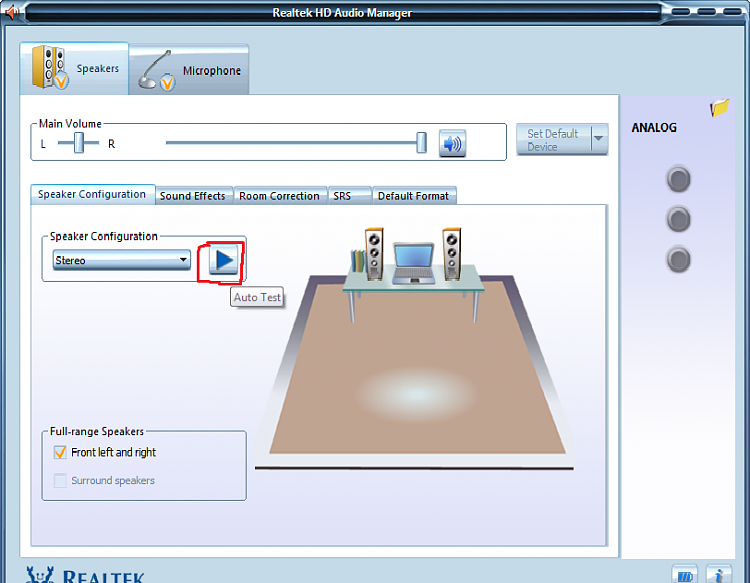Click the glowing listener spot on floor
This screenshot has width=750, height=583.
[x=417, y=394]
